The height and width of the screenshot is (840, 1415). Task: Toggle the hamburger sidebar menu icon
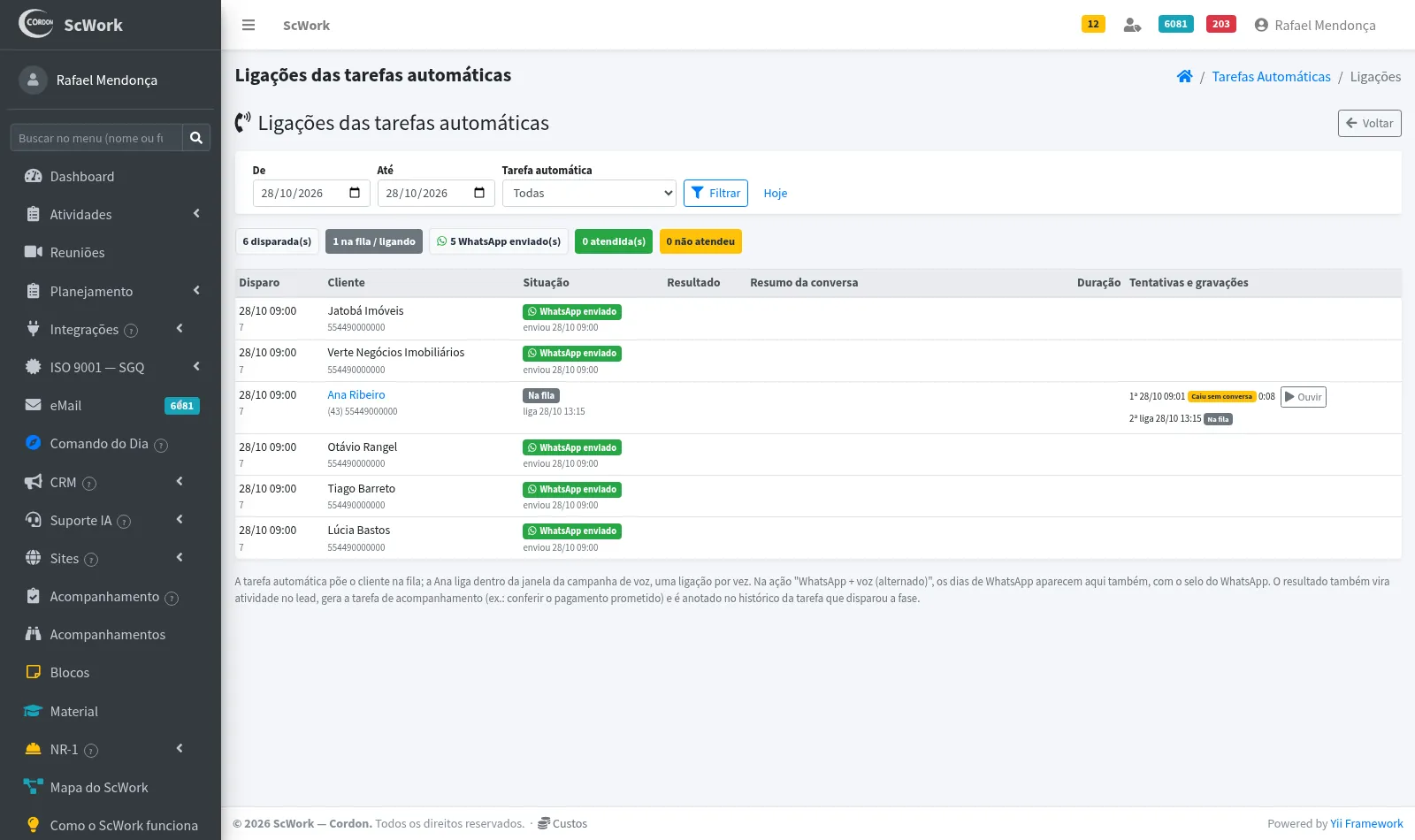tap(249, 25)
